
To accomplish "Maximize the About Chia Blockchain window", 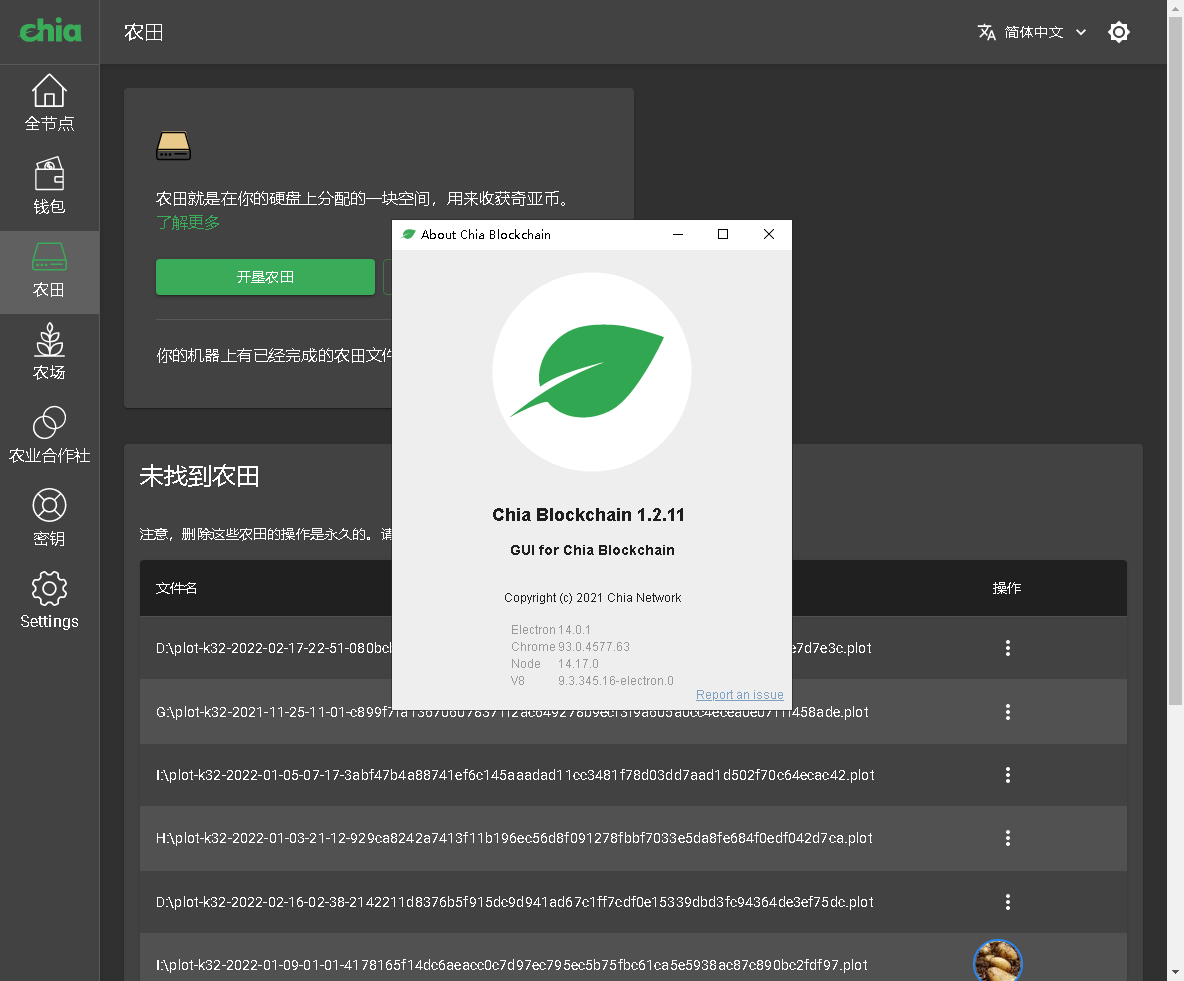I will point(723,235).
